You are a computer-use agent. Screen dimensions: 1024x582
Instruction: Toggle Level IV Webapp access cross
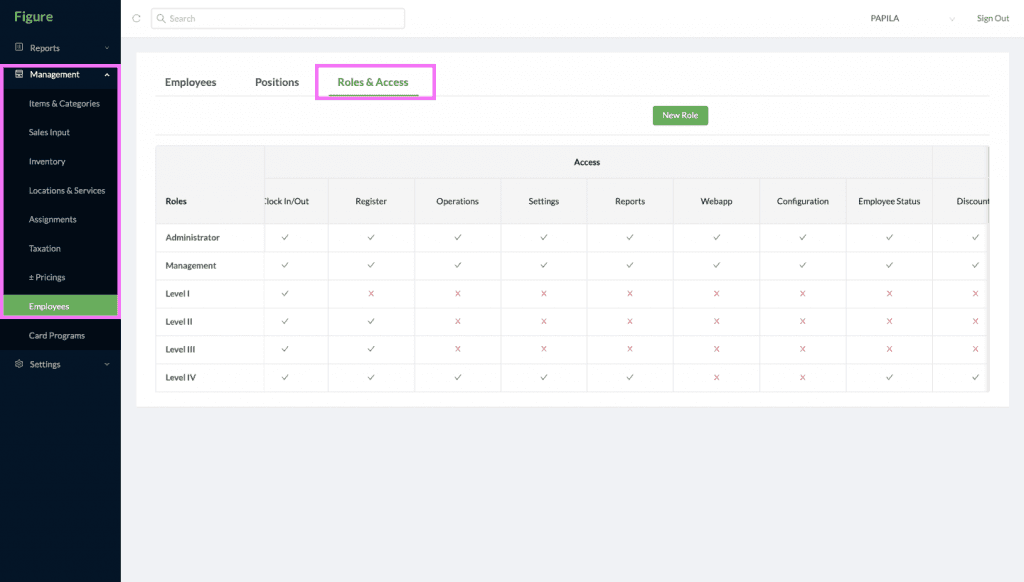716,378
